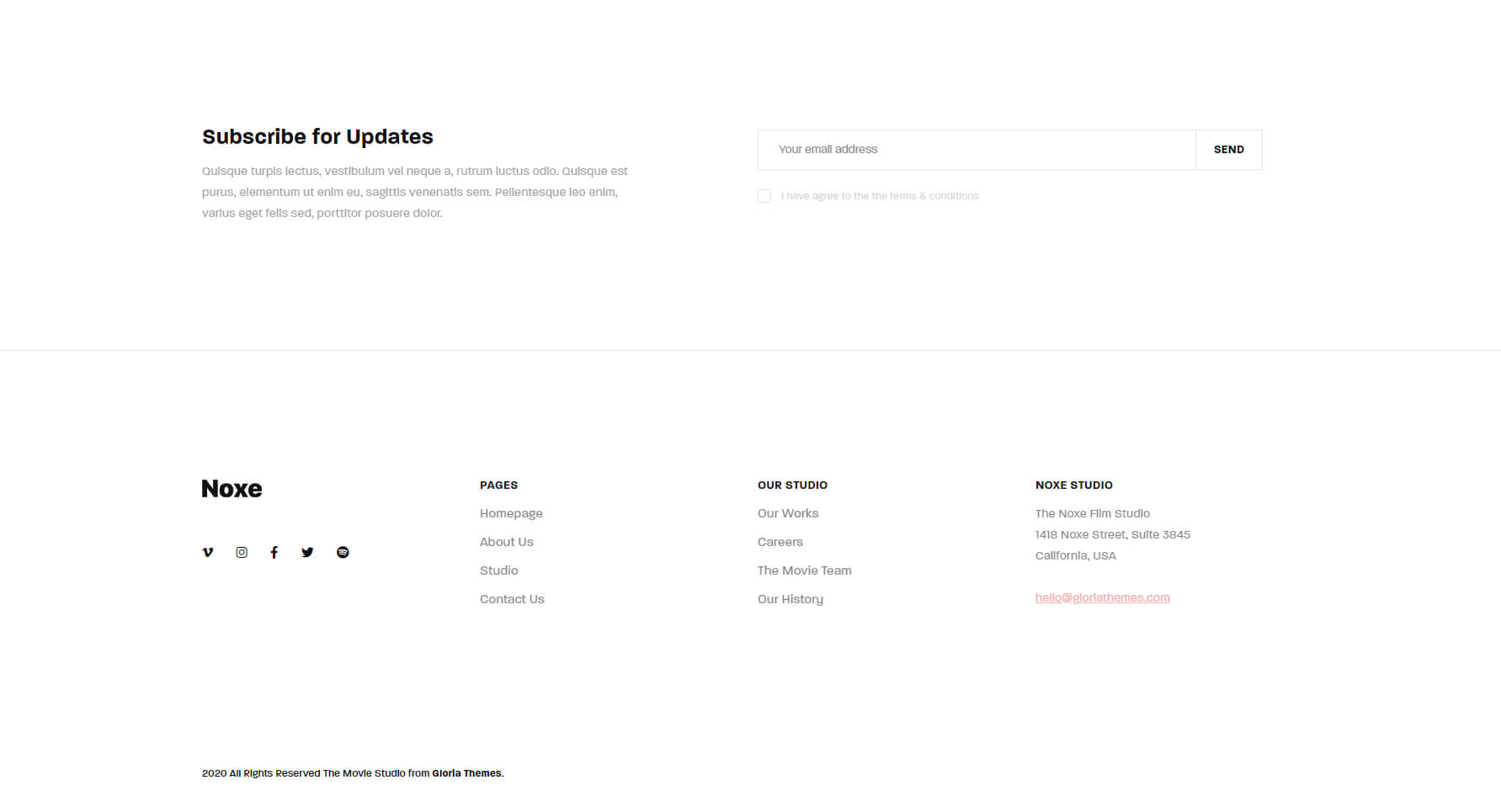Open the About Us page link
The image size is (1501, 812).
[x=506, y=542]
